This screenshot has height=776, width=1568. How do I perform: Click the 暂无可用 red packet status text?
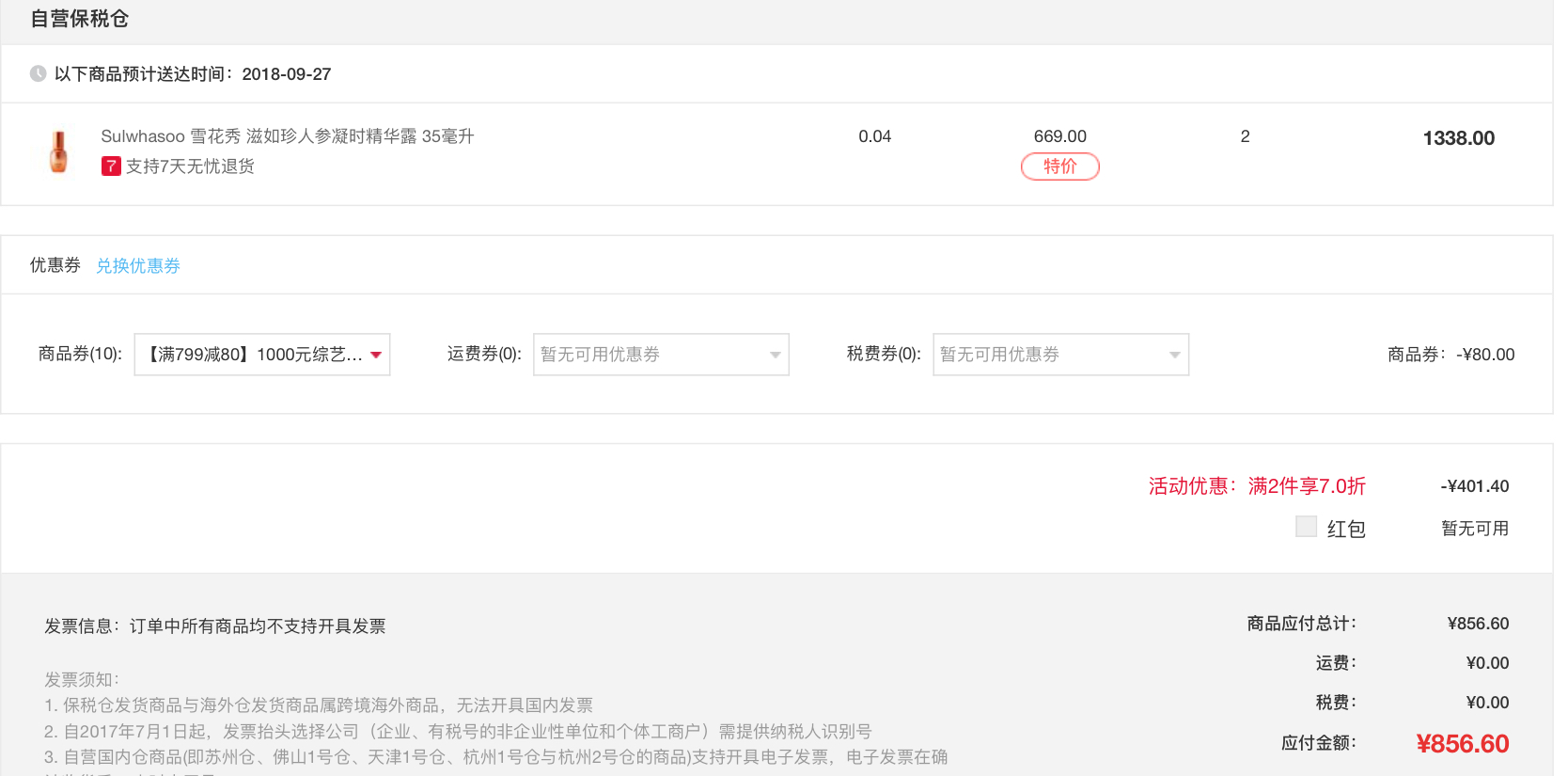pyautogui.click(x=1475, y=529)
